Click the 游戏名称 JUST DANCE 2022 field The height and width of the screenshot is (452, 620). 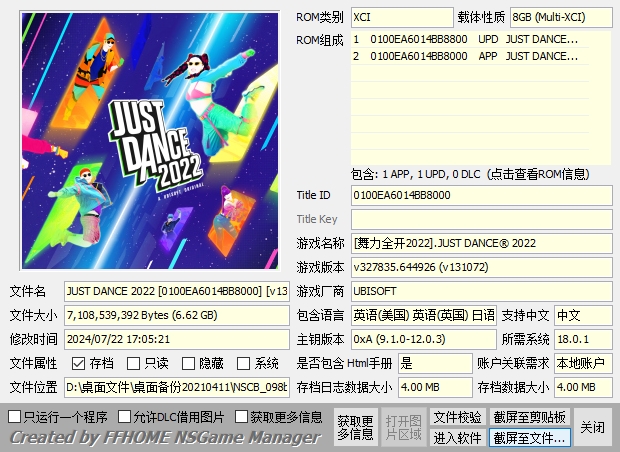click(482, 243)
